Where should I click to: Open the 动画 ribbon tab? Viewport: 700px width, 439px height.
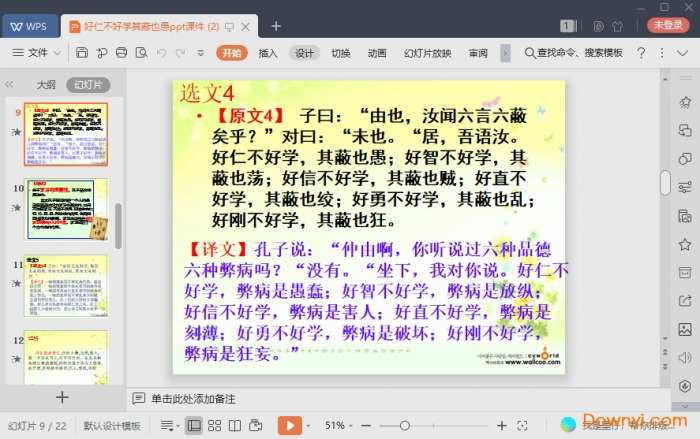377,53
